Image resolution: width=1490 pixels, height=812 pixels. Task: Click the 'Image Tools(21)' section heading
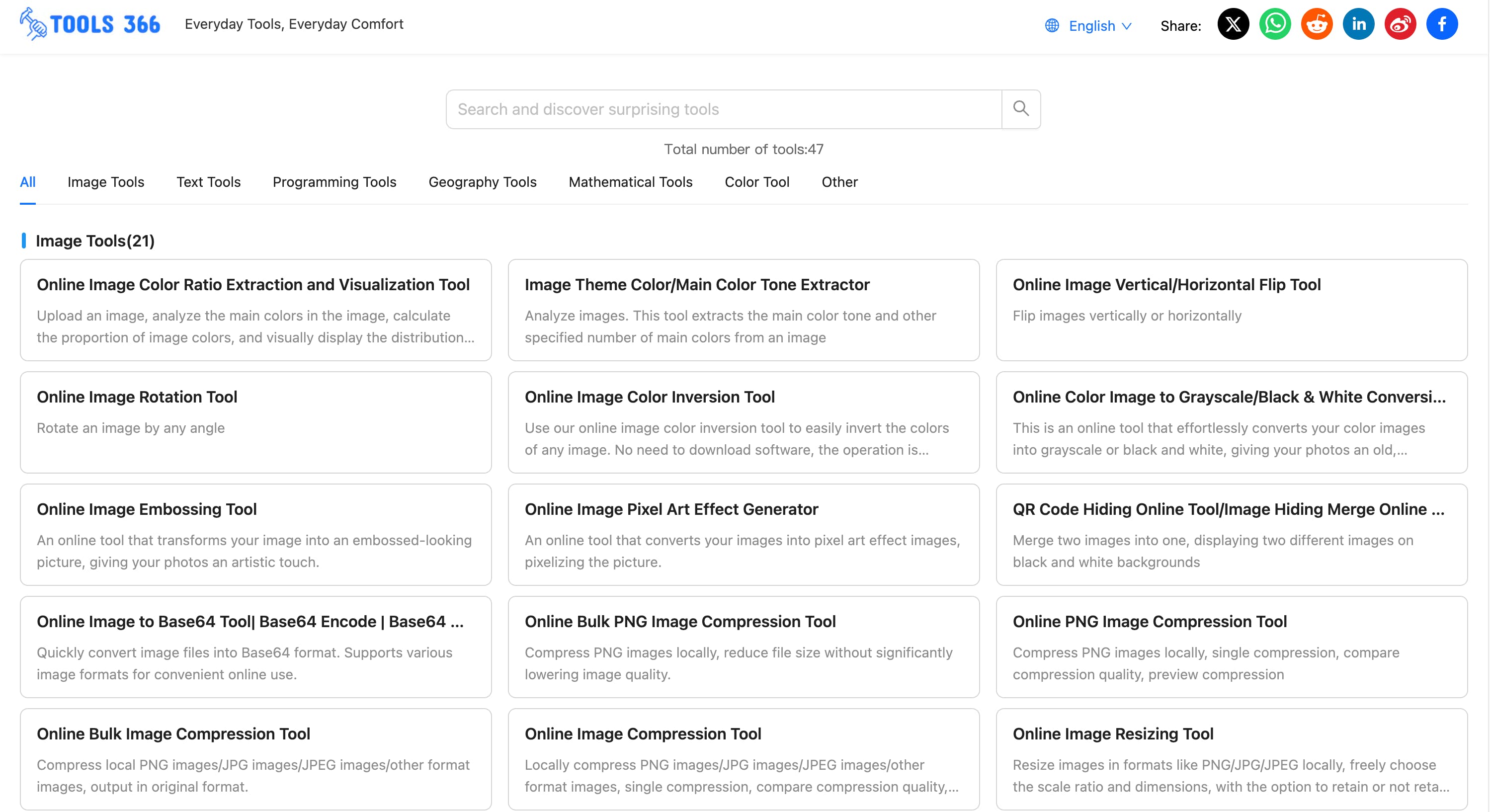point(95,241)
